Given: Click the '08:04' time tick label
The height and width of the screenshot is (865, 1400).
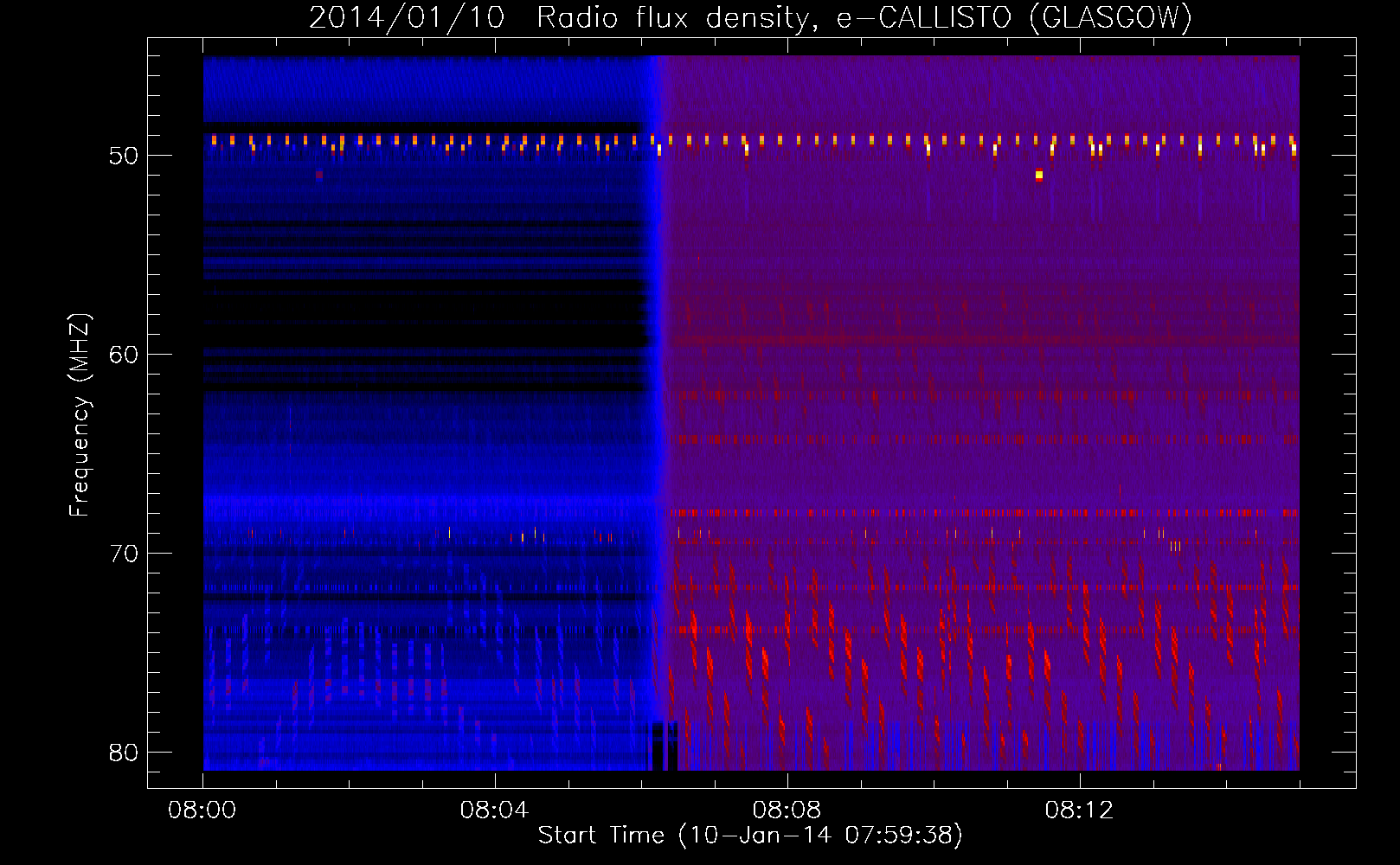Looking at the screenshot, I should 494,811.
